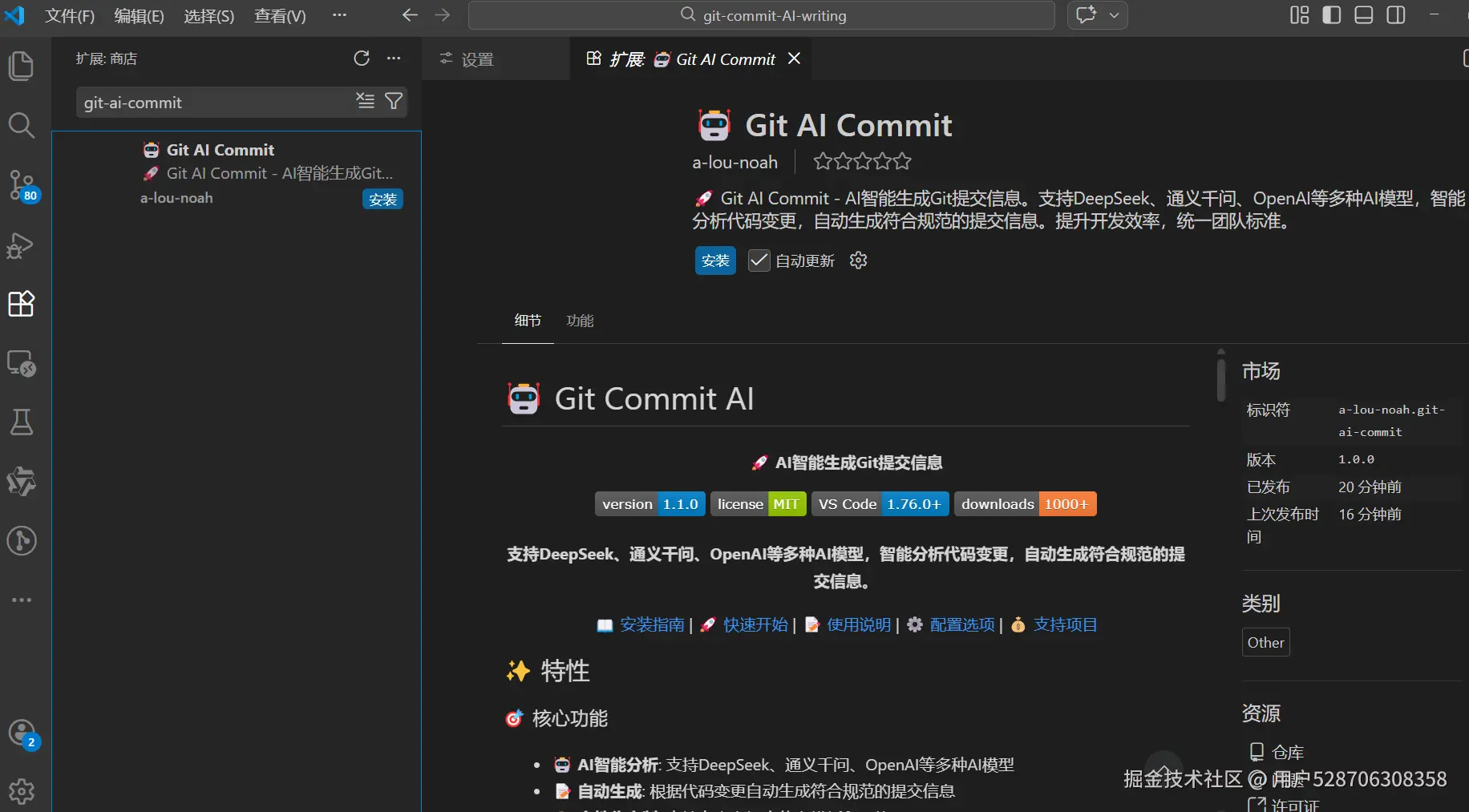This screenshot has height=812, width=1469.
Task: Click the git-commit-AI-writing command center search
Action: click(762, 15)
